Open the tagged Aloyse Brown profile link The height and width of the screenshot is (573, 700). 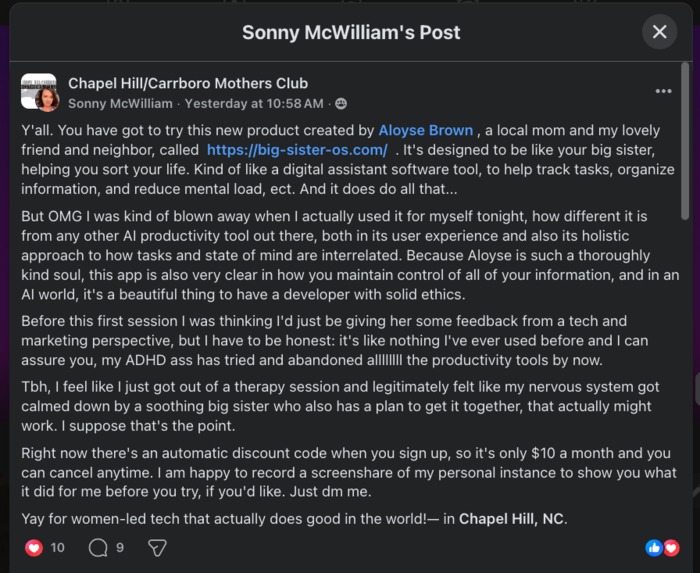click(x=425, y=130)
